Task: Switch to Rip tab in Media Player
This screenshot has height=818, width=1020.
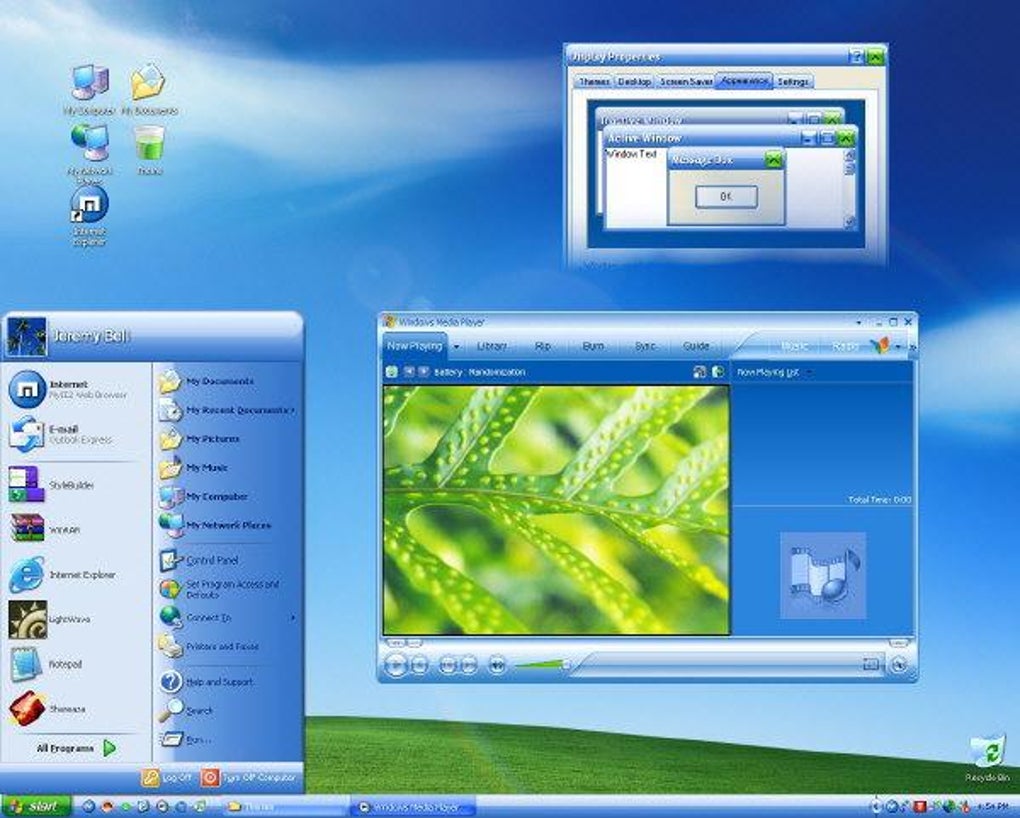Action: 543,346
